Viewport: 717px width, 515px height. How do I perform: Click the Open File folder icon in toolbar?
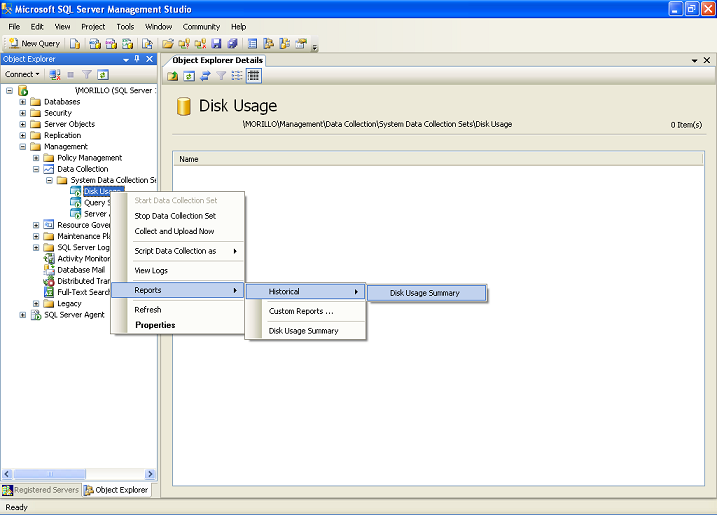pyautogui.click(x=168, y=43)
